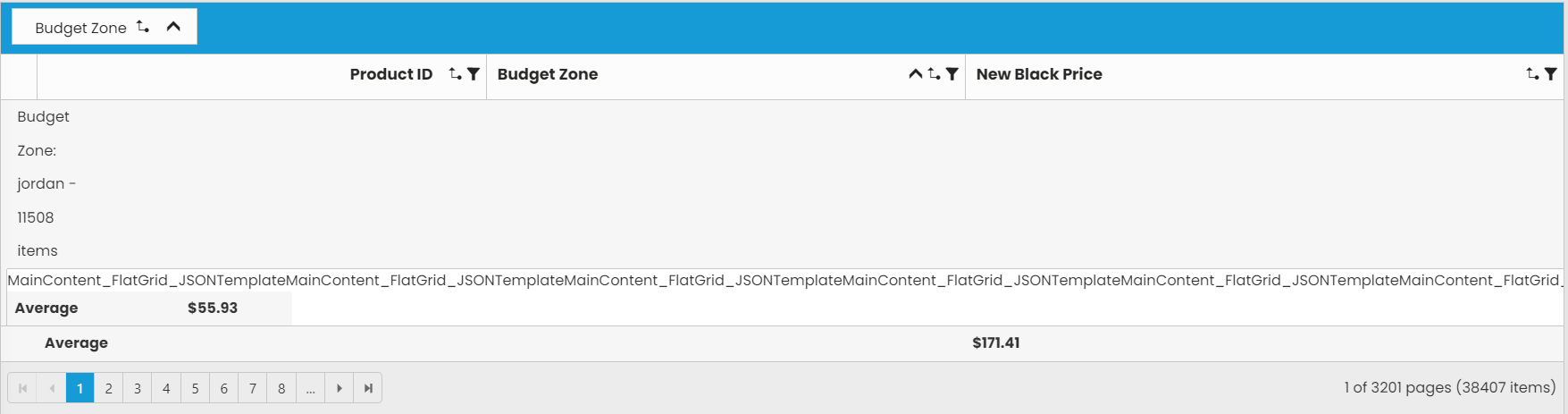The width and height of the screenshot is (1568, 414).
Task: Open the Budget Zone column filter
Action: [952, 74]
